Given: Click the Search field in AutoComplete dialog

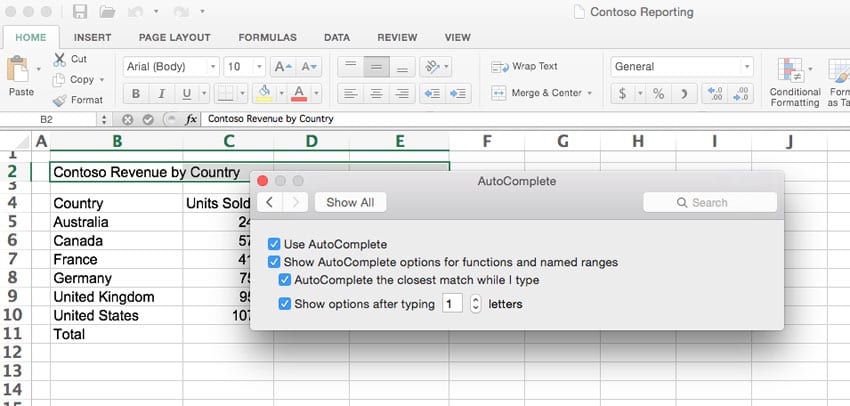Looking at the screenshot, I should [x=710, y=202].
